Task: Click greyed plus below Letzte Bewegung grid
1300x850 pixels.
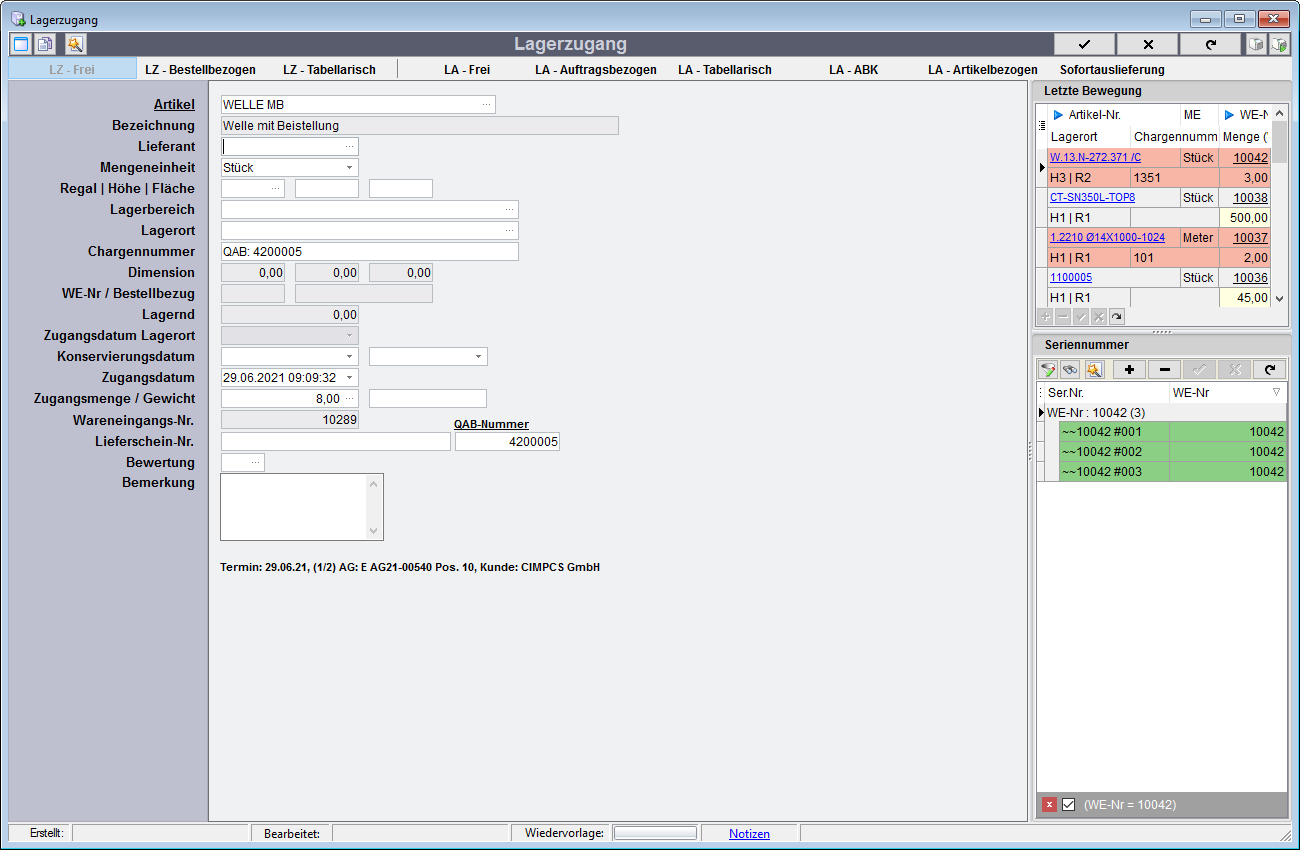Action: point(1045,316)
